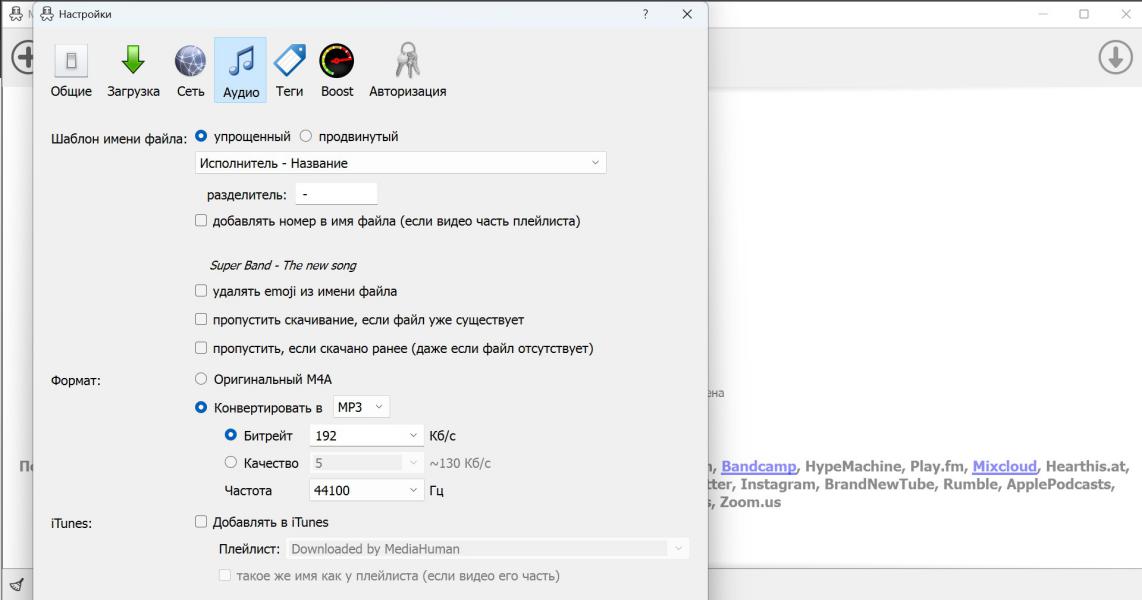This screenshot has height=600, width=1142.
Task: Select the продвинутый template radio button
Action: coord(307,137)
